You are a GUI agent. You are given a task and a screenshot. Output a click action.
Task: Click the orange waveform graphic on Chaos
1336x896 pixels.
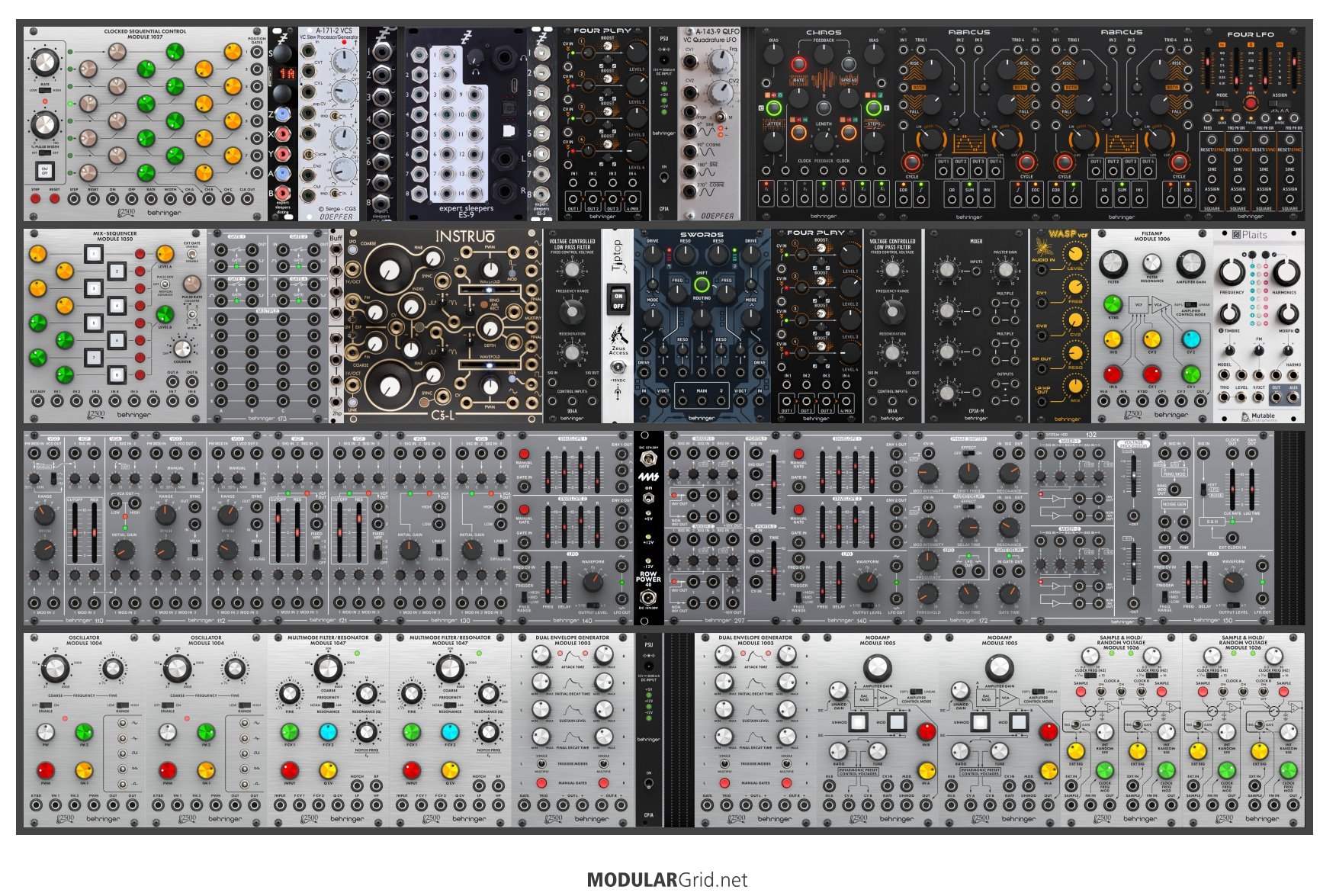point(824,80)
